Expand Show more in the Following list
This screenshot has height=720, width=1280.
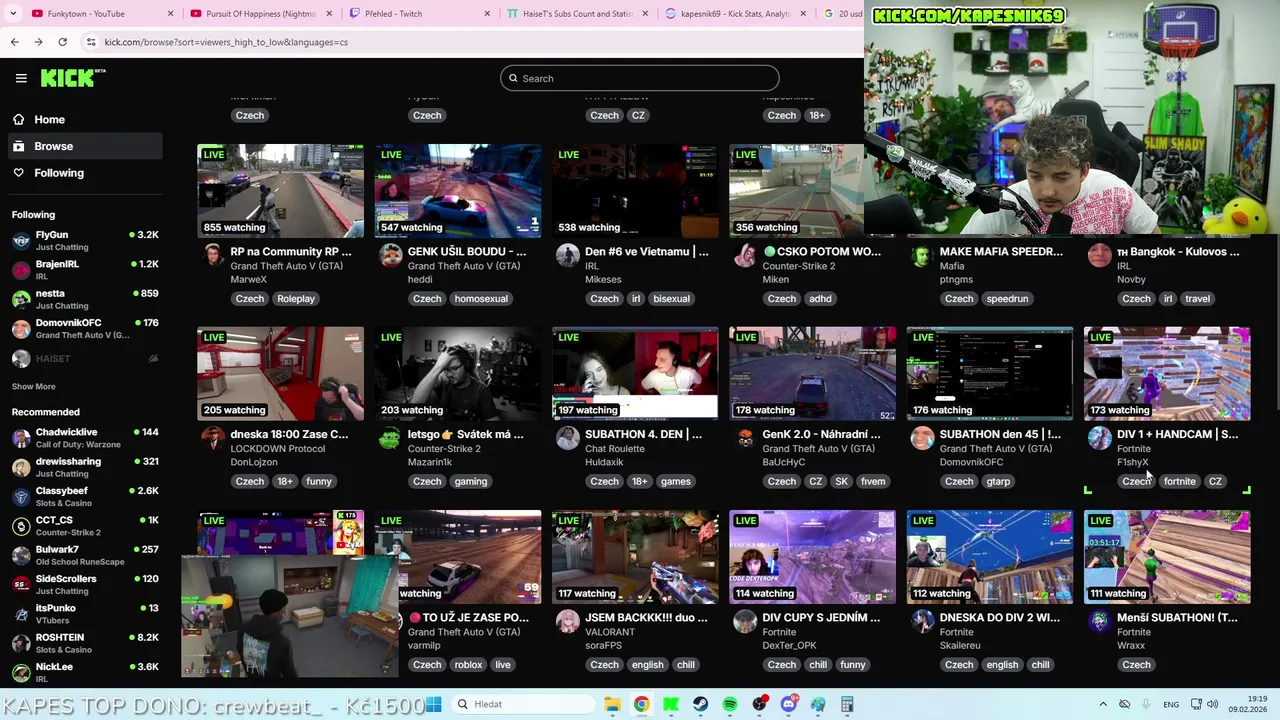pos(34,386)
